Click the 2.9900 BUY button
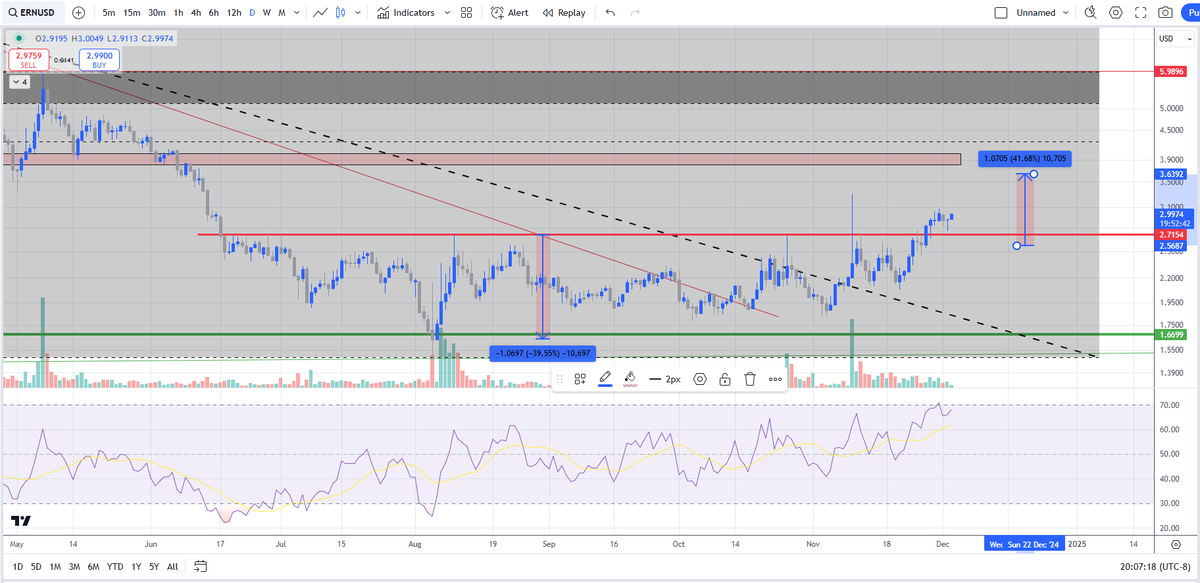The width and height of the screenshot is (1200, 583). (97, 59)
